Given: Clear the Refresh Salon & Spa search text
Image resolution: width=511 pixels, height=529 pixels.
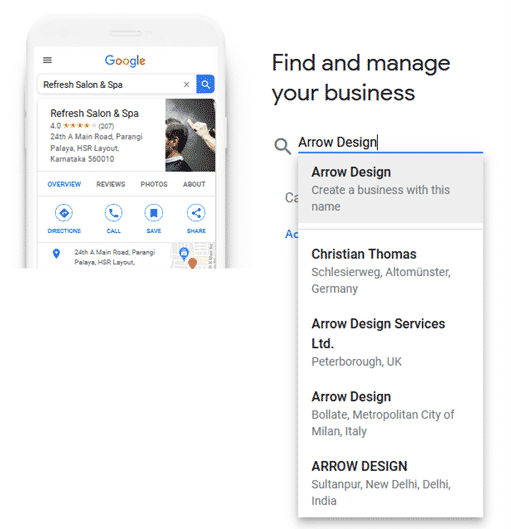Looking at the screenshot, I should [x=186, y=84].
